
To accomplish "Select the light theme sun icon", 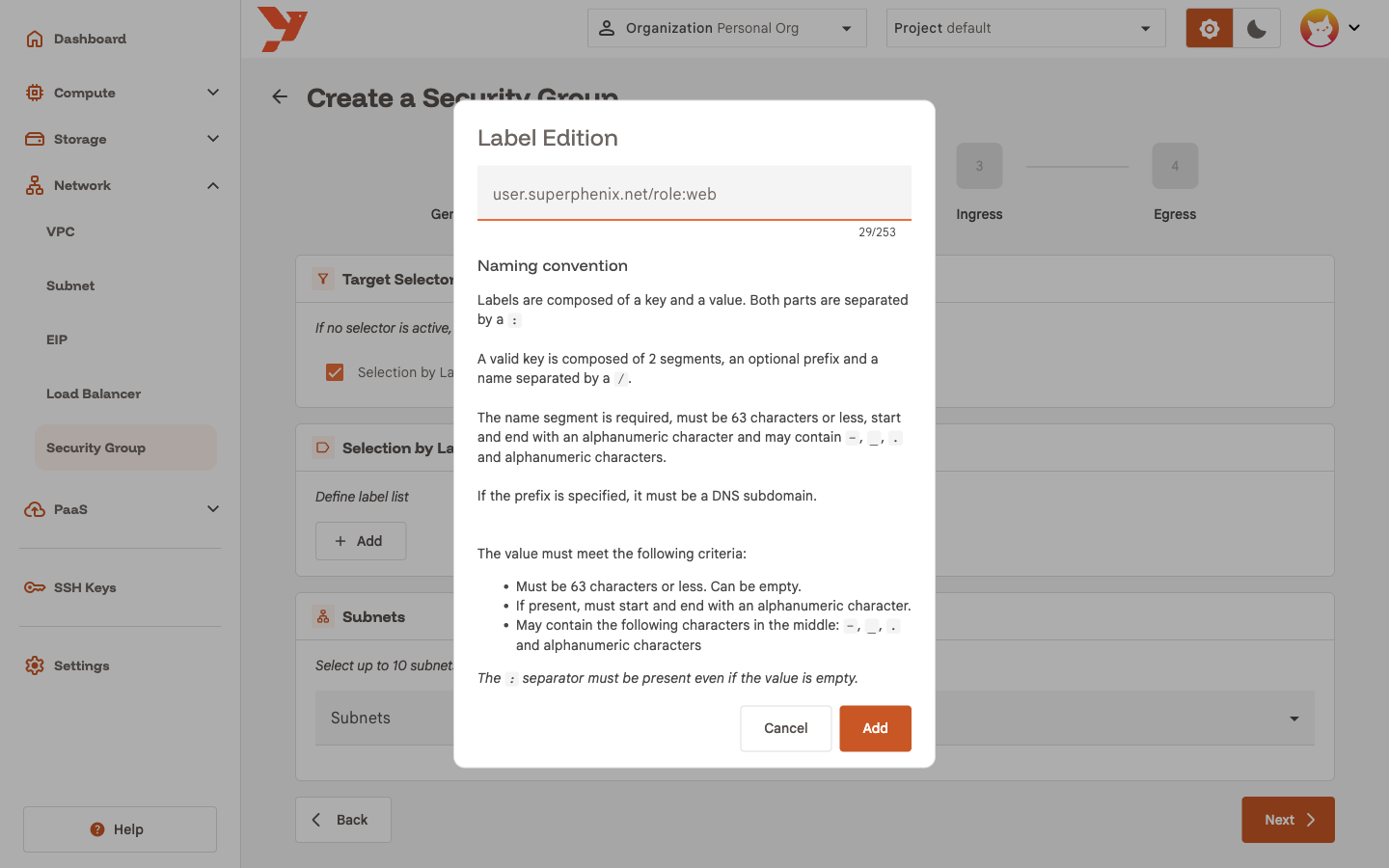I will click(x=1209, y=28).
